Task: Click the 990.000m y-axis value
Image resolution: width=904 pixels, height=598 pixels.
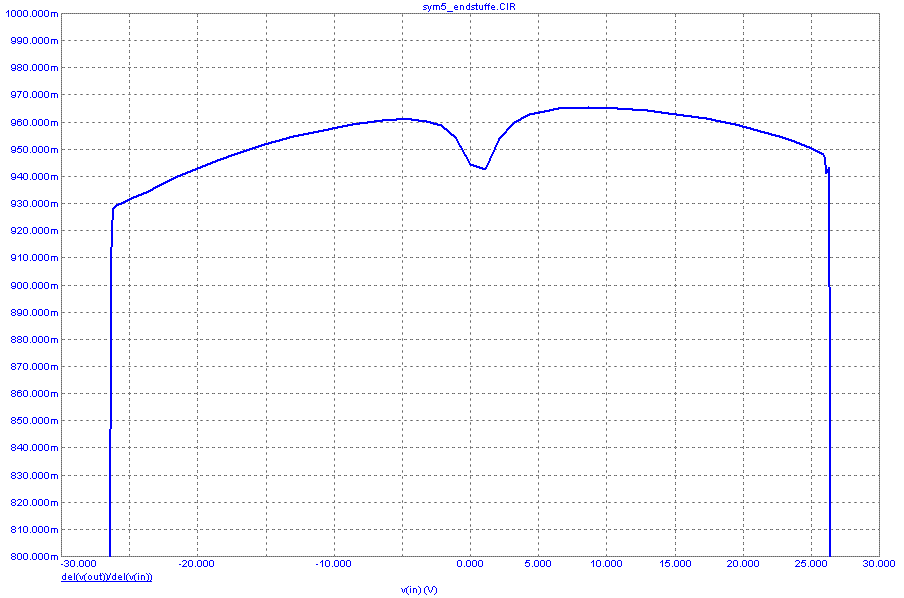Action: (x=35, y=41)
